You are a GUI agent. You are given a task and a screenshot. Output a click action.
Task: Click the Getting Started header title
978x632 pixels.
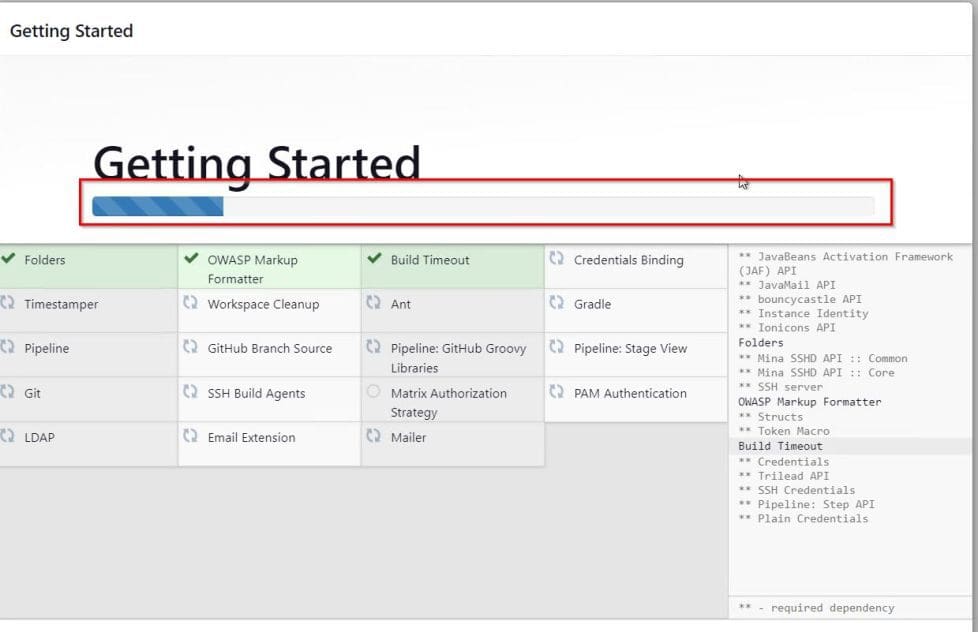71,31
